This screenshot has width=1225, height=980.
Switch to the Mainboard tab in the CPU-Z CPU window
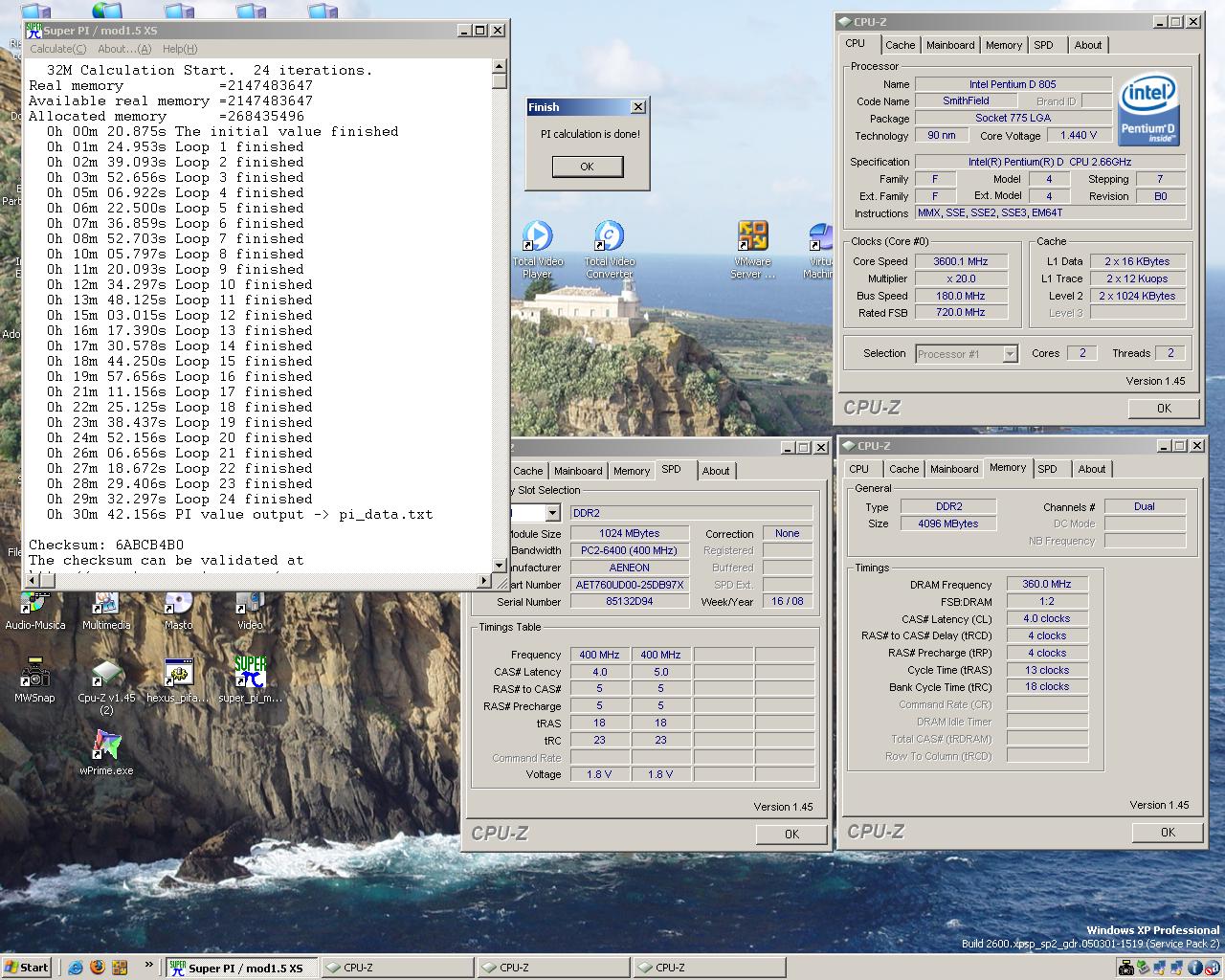pyautogui.click(x=950, y=45)
